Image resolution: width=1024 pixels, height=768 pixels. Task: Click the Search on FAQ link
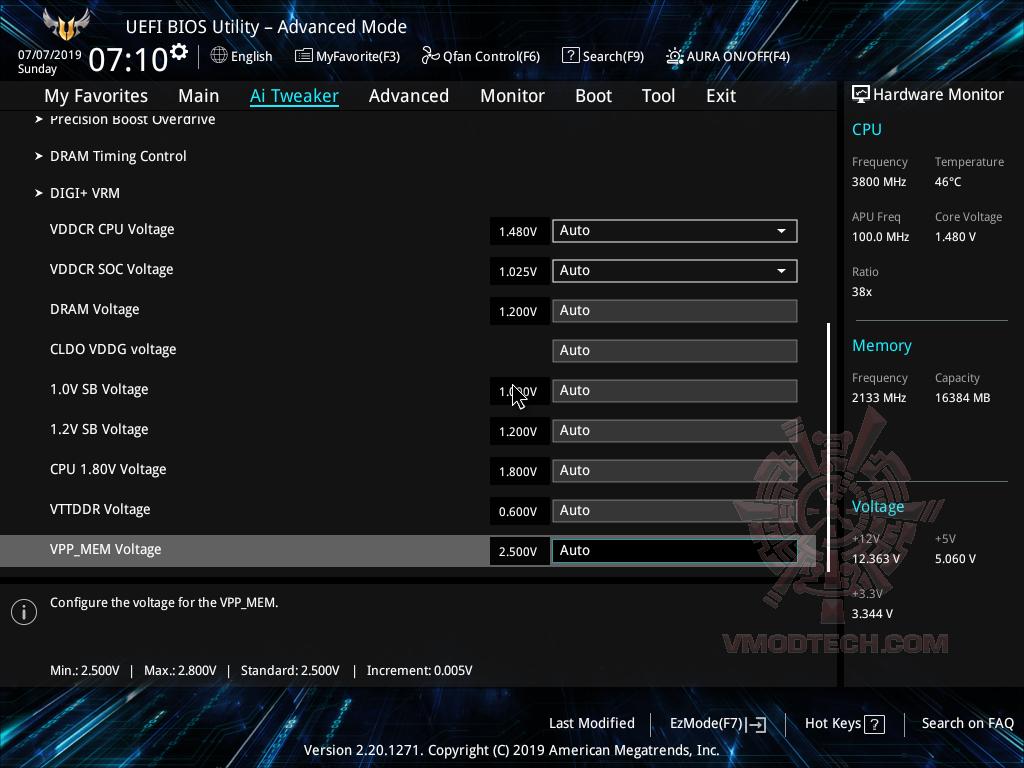[x=967, y=723]
